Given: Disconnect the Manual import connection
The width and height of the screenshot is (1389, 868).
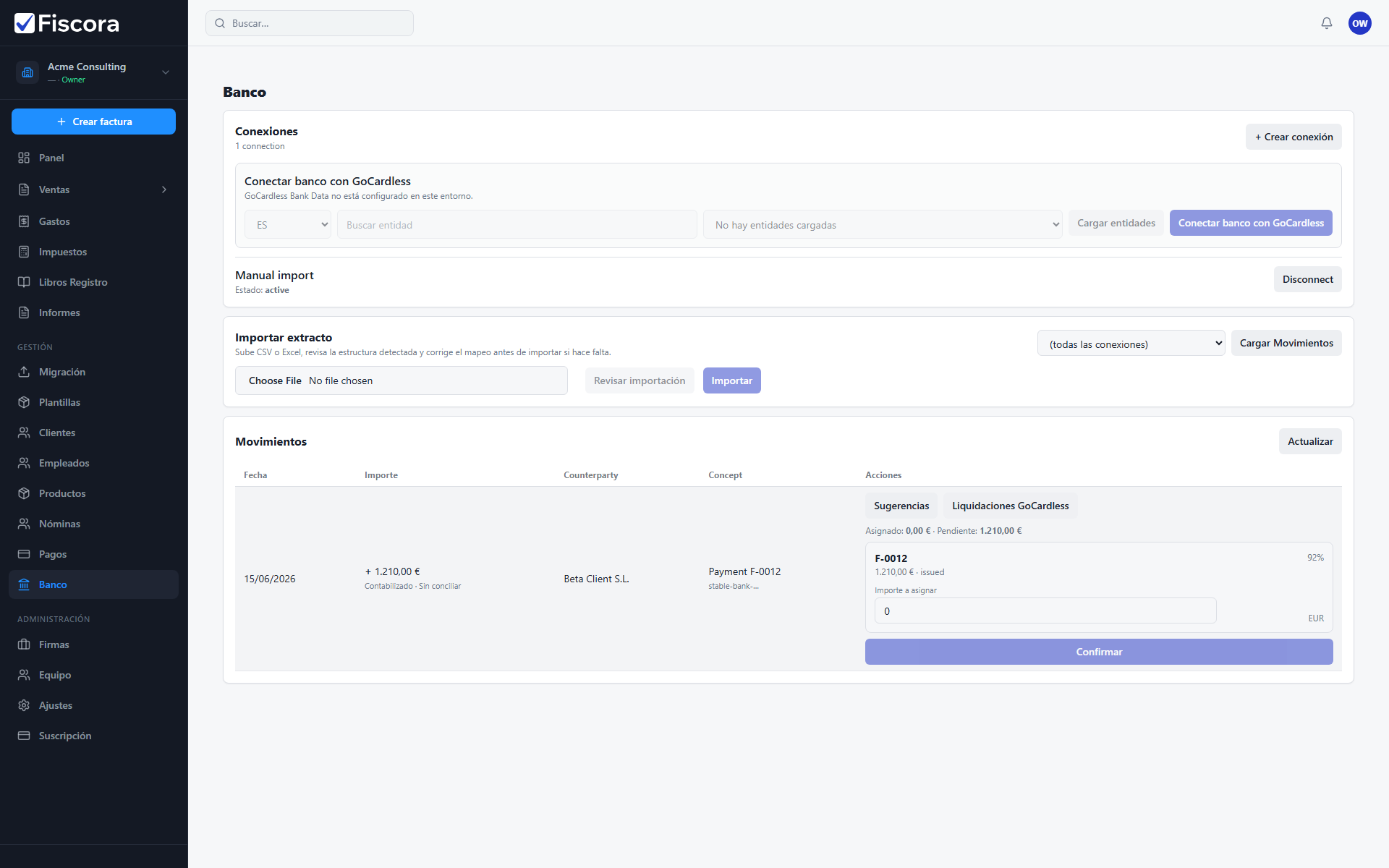Looking at the screenshot, I should pyautogui.click(x=1307, y=279).
